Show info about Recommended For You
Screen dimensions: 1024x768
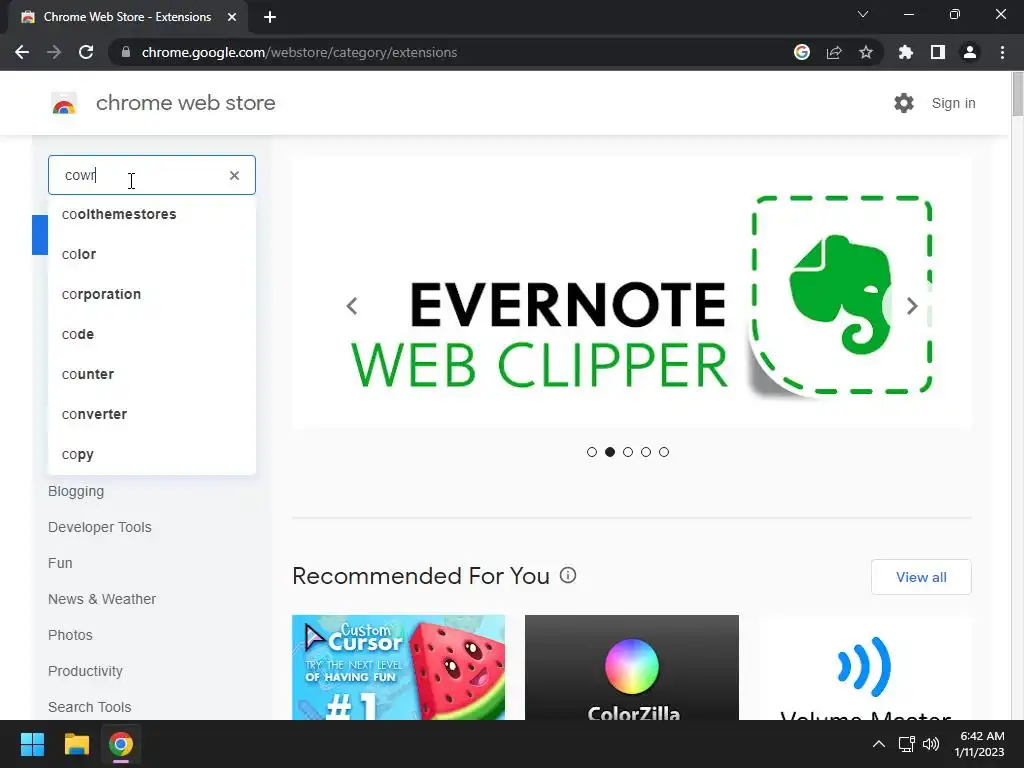click(x=568, y=575)
